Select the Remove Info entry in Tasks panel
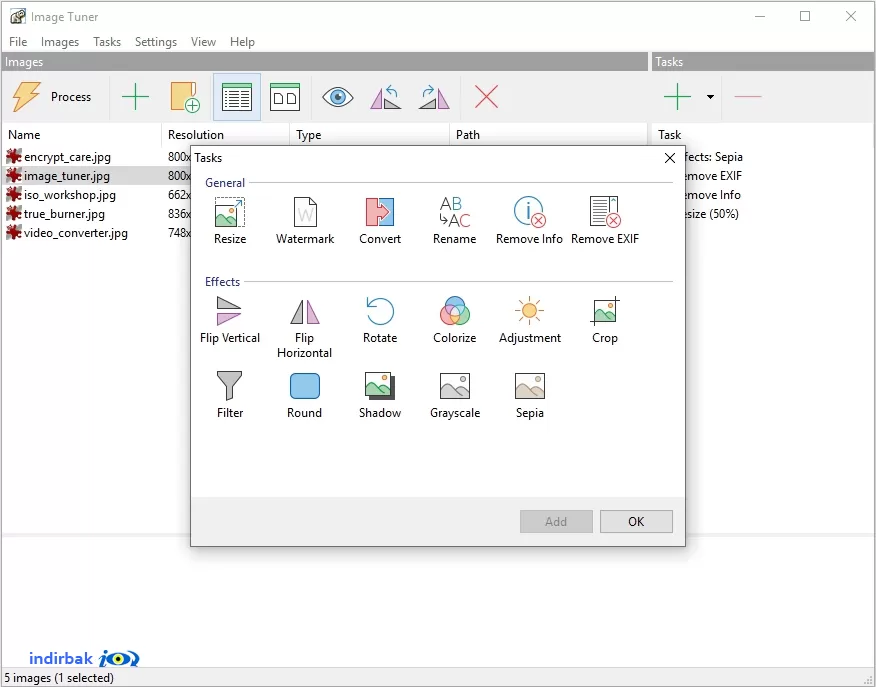The image size is (876, 687). (x=713, y=195)
